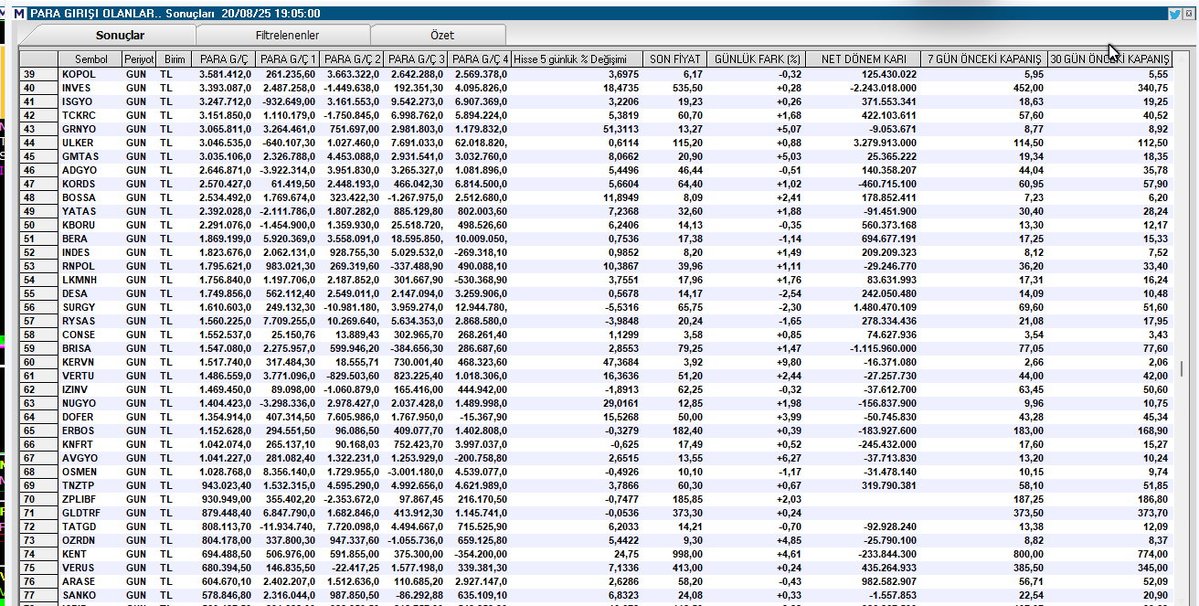Click the GRNYO symbol cell
This screenshot has width=1199, height=606.
90,129
